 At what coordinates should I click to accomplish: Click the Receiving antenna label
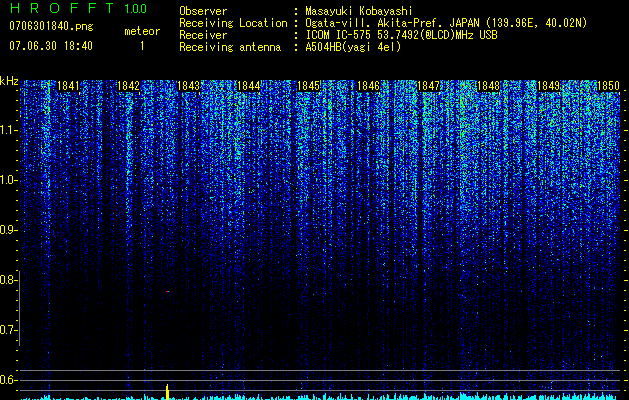pyautogui.click(x=230, y=47)
